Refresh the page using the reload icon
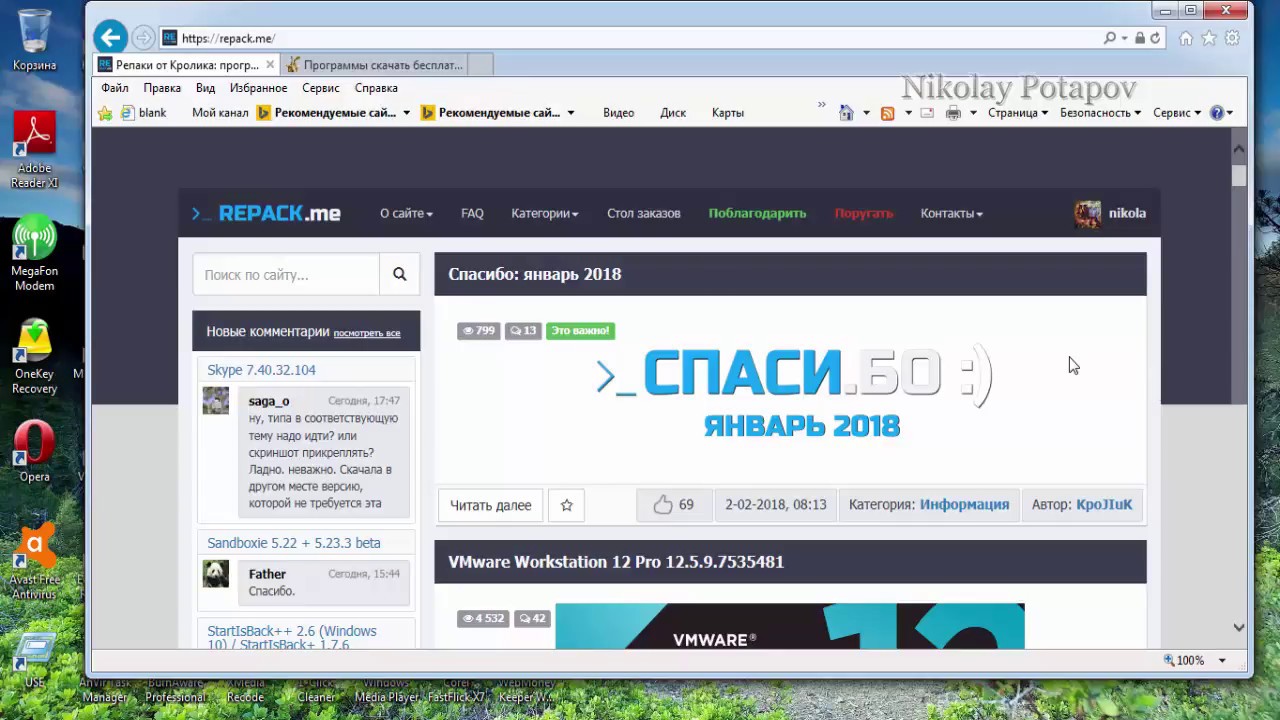The image size is (1280, 720). point(1155,38)
